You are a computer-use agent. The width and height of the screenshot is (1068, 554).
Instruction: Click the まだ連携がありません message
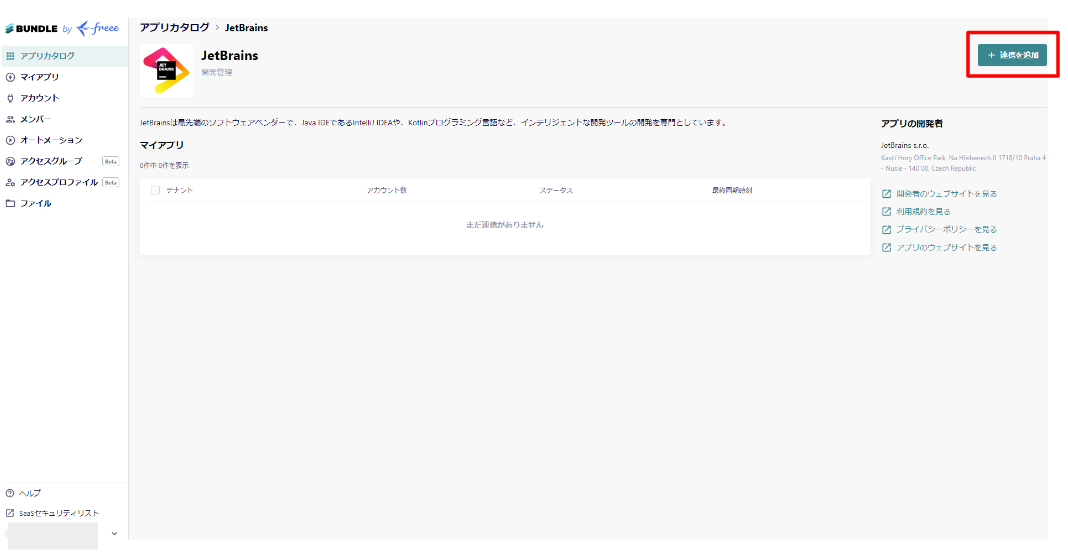pos(505,225)
